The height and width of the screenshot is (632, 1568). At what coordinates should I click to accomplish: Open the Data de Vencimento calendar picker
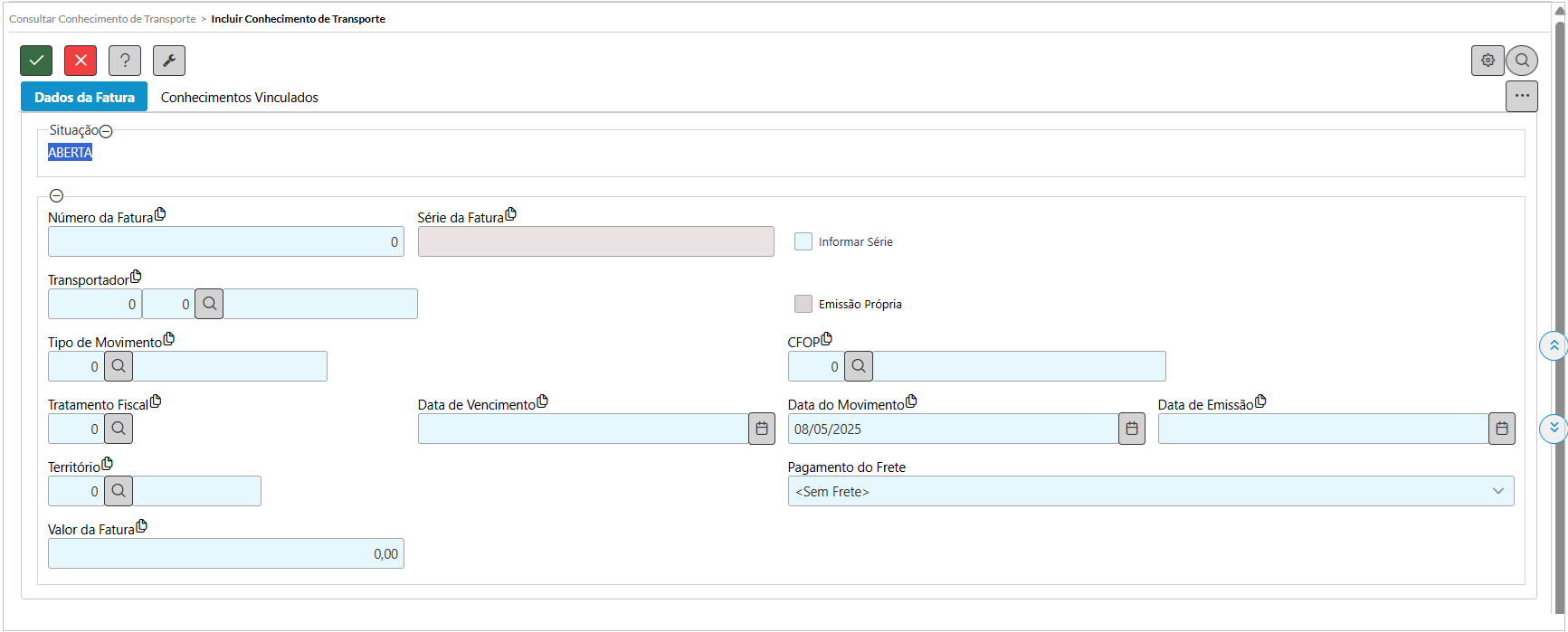tap(762, 429)
